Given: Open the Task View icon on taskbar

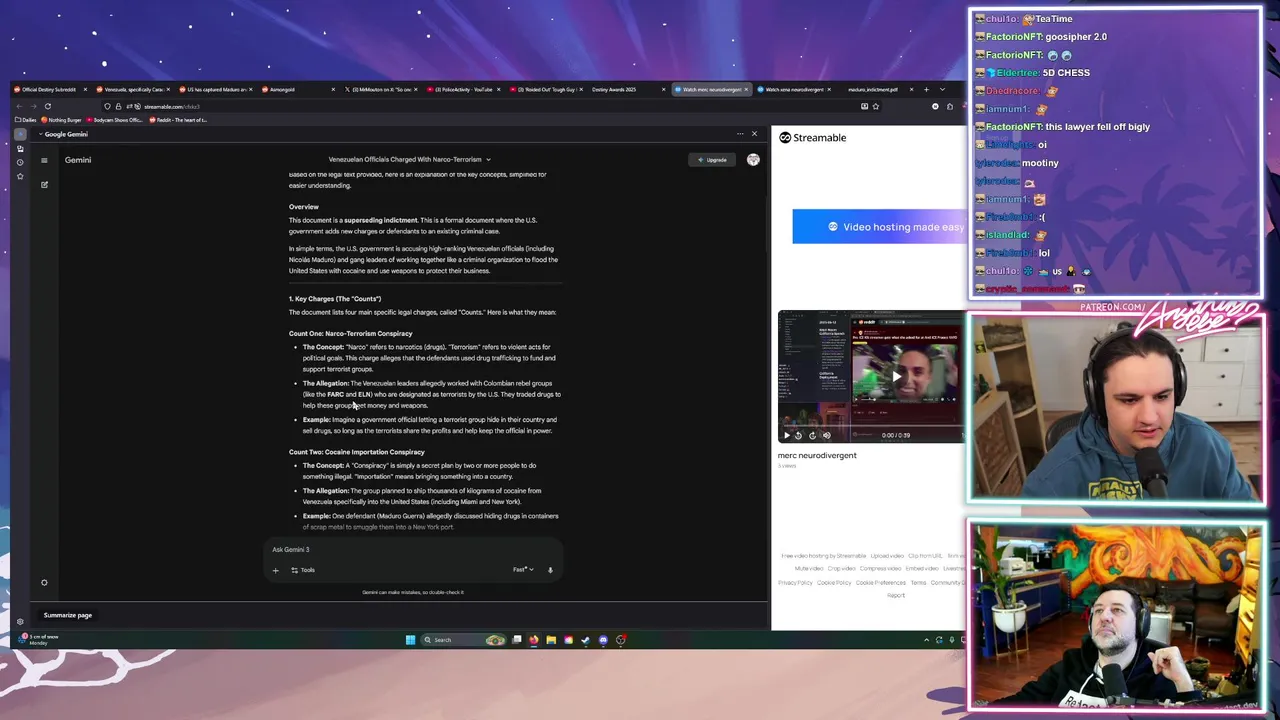Looking at the screenshot, I should click(517, 640).
